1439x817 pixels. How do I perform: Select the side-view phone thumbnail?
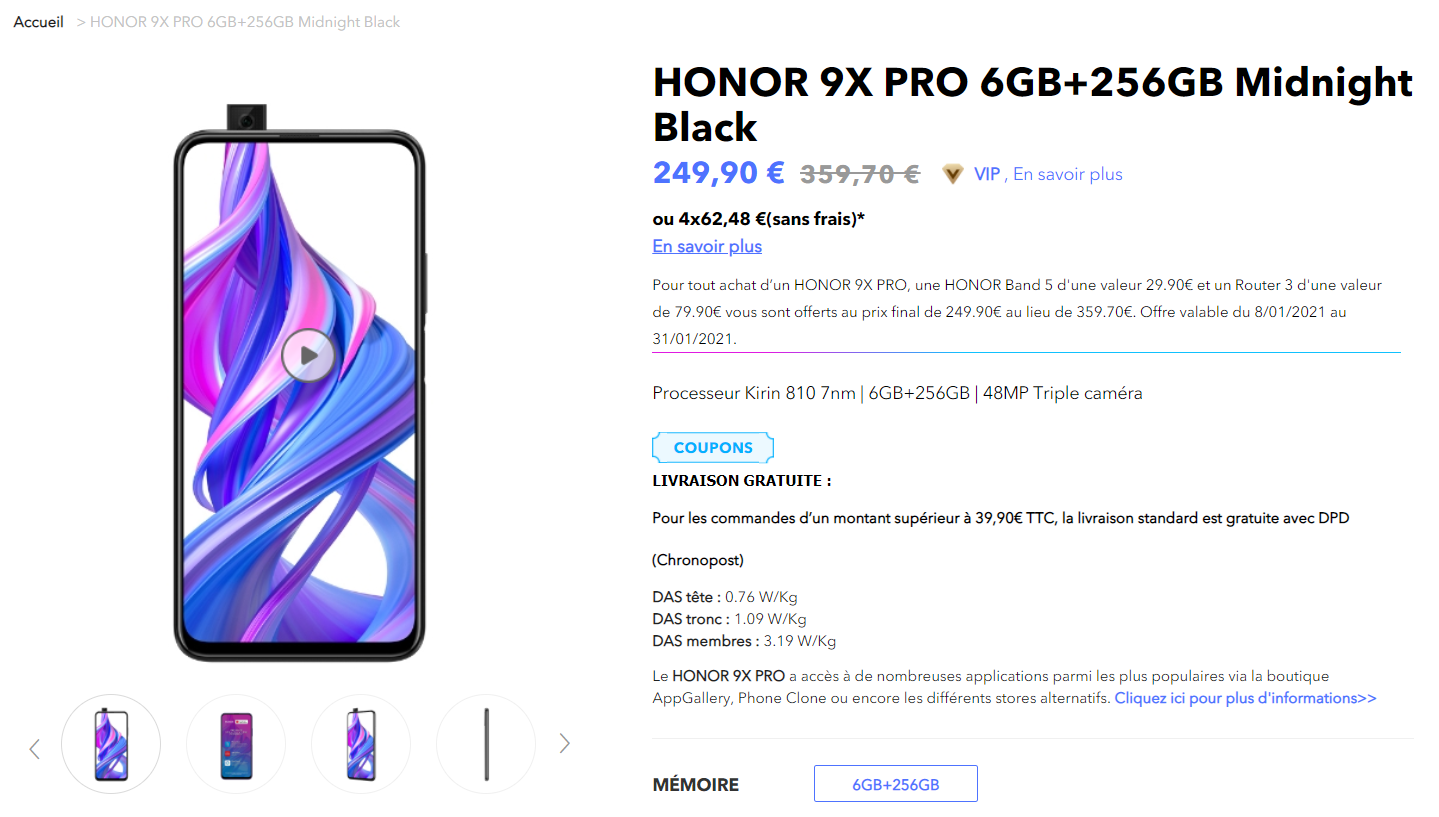[486, 744]
